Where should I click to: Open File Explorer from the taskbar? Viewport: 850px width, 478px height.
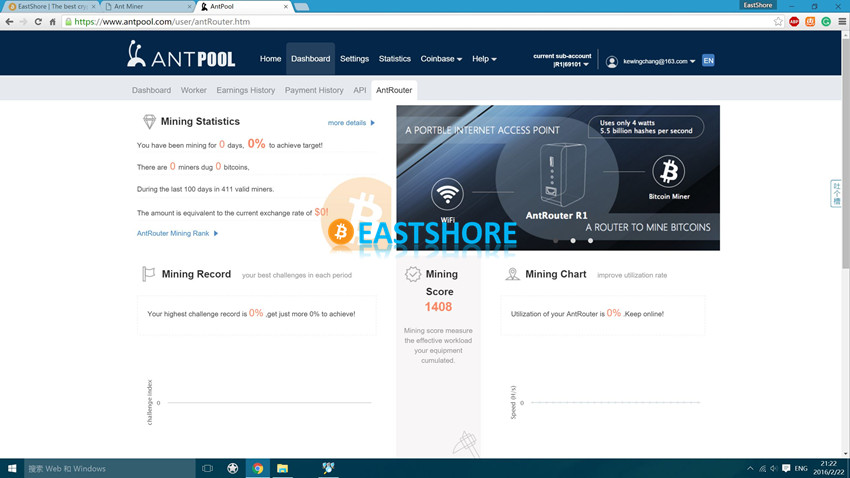click(x=282, y=468)
